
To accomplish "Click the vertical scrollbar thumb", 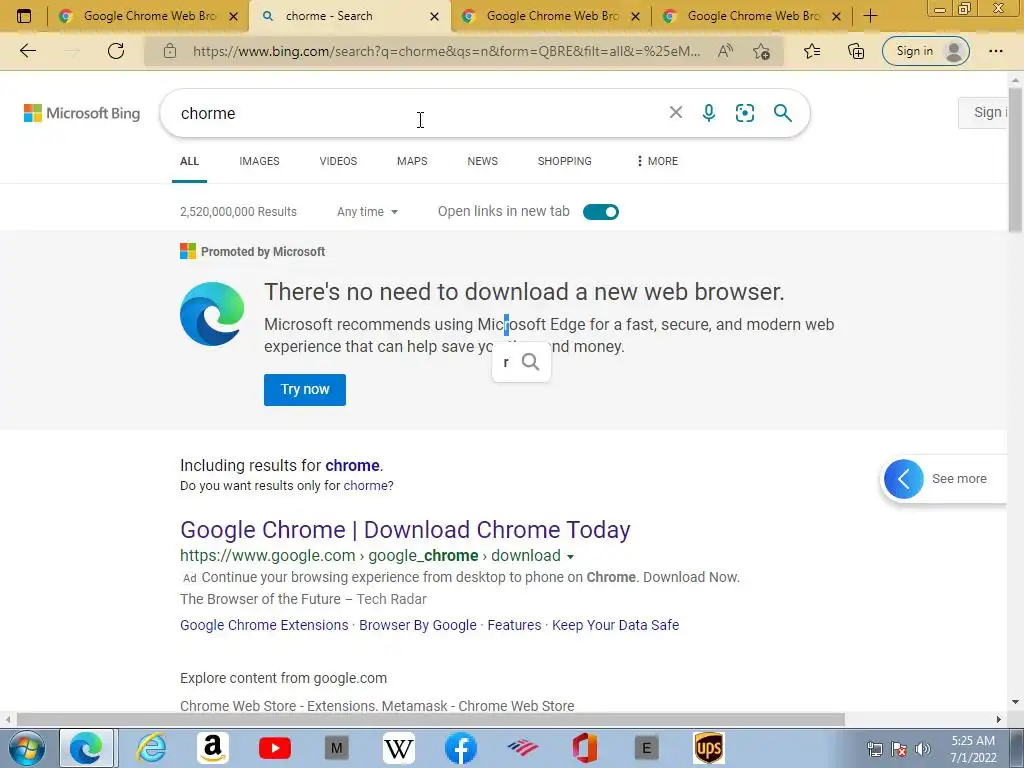I will click(1015, 160).
